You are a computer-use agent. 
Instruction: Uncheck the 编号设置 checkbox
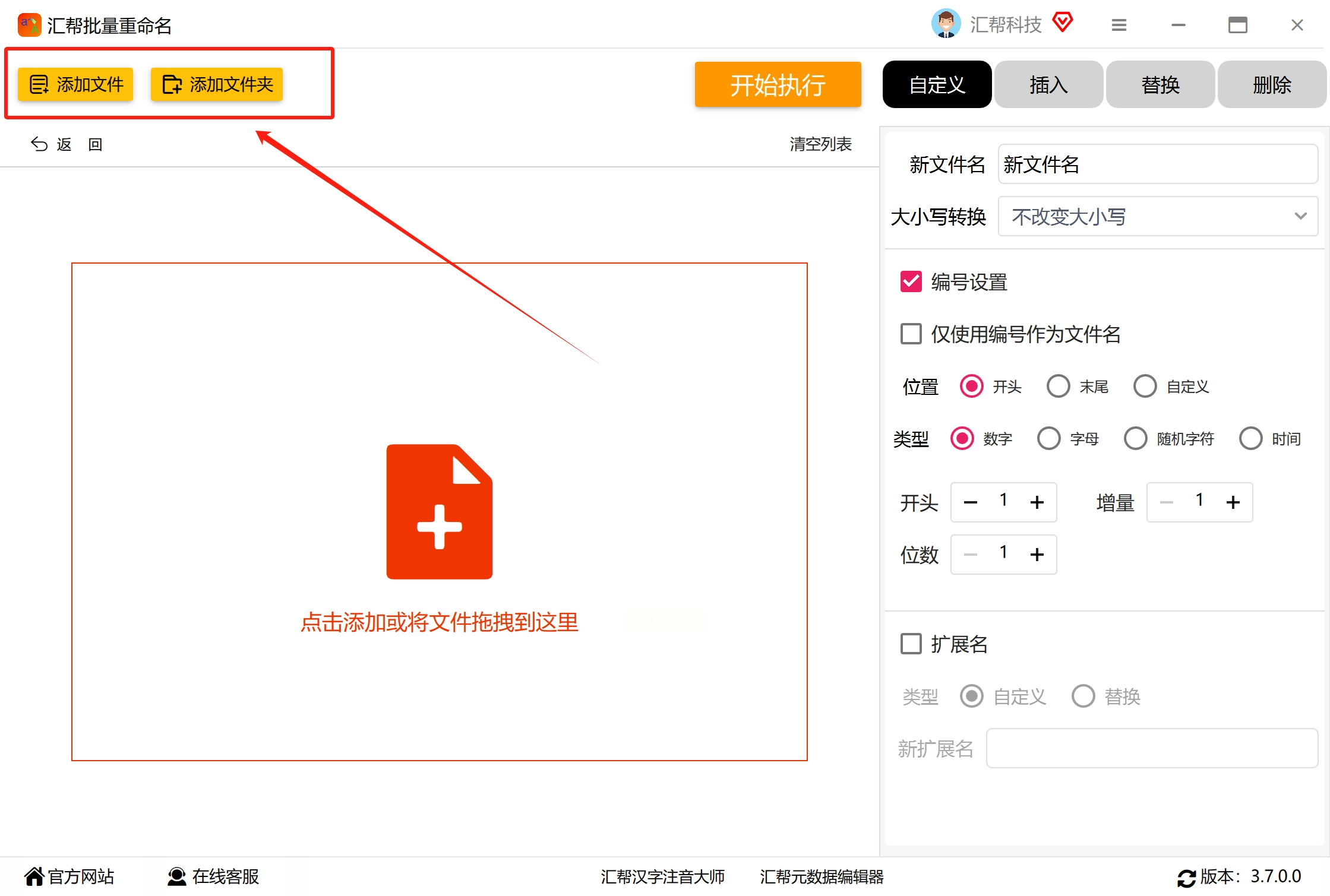[x=911, y=281]
